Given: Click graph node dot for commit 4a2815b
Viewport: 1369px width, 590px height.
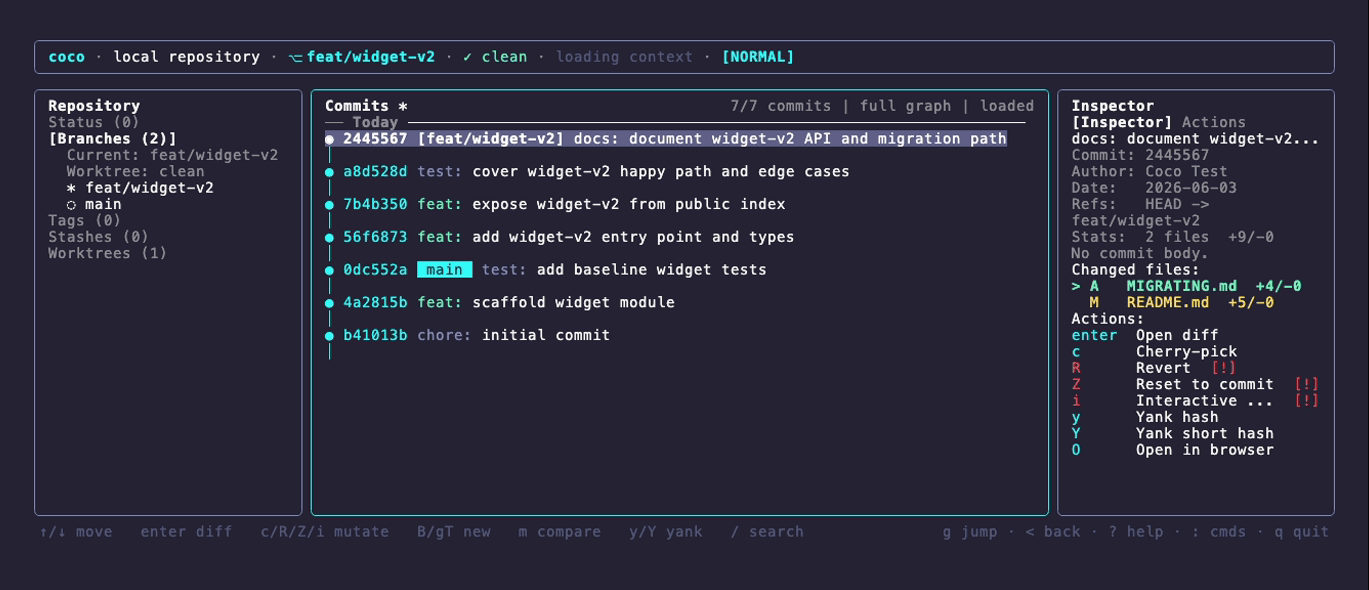Looking at the screenshot, I should tap(329, 302).
